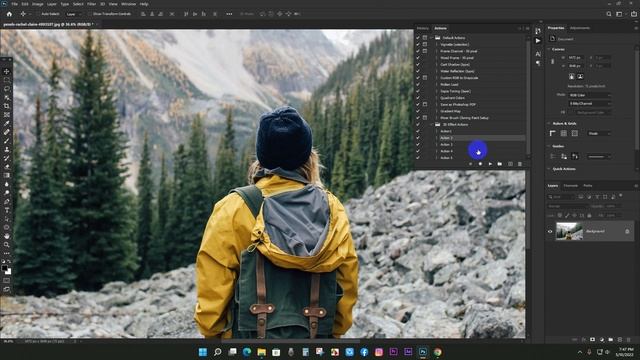Switch to the Adjustments tab
Viewport: 640px width, 360px height.
pos(580,28)
